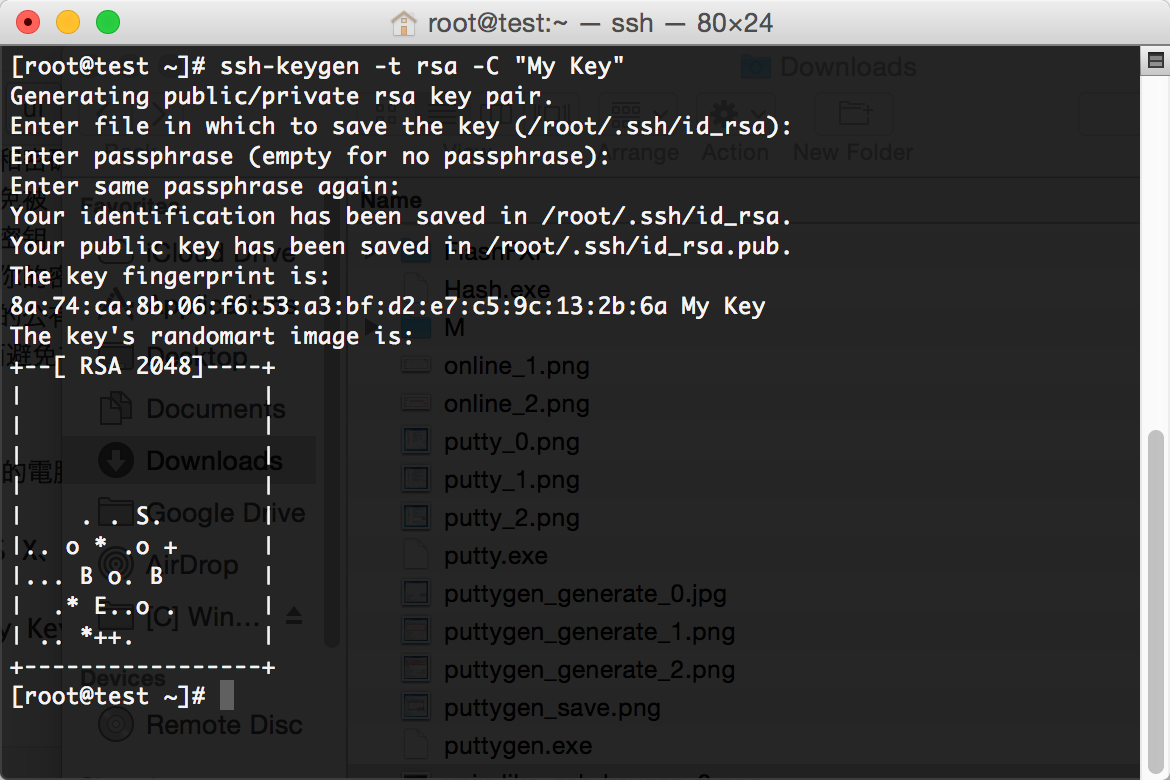Viewport: 1170px width, 780px height.
Task: Click the 'The key fingerprint is:' line
Action: pyautogui.click(x=170, y=276)
